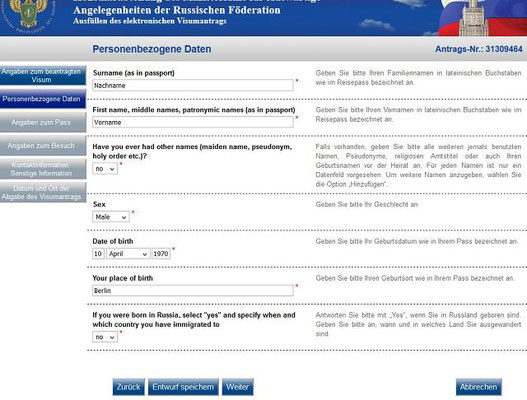Image resolution: width=527 pixels, height=400 pixels.
Task: Open 'Kontaktinformation Sonstige Information' section
Action: tap(42, 169)
